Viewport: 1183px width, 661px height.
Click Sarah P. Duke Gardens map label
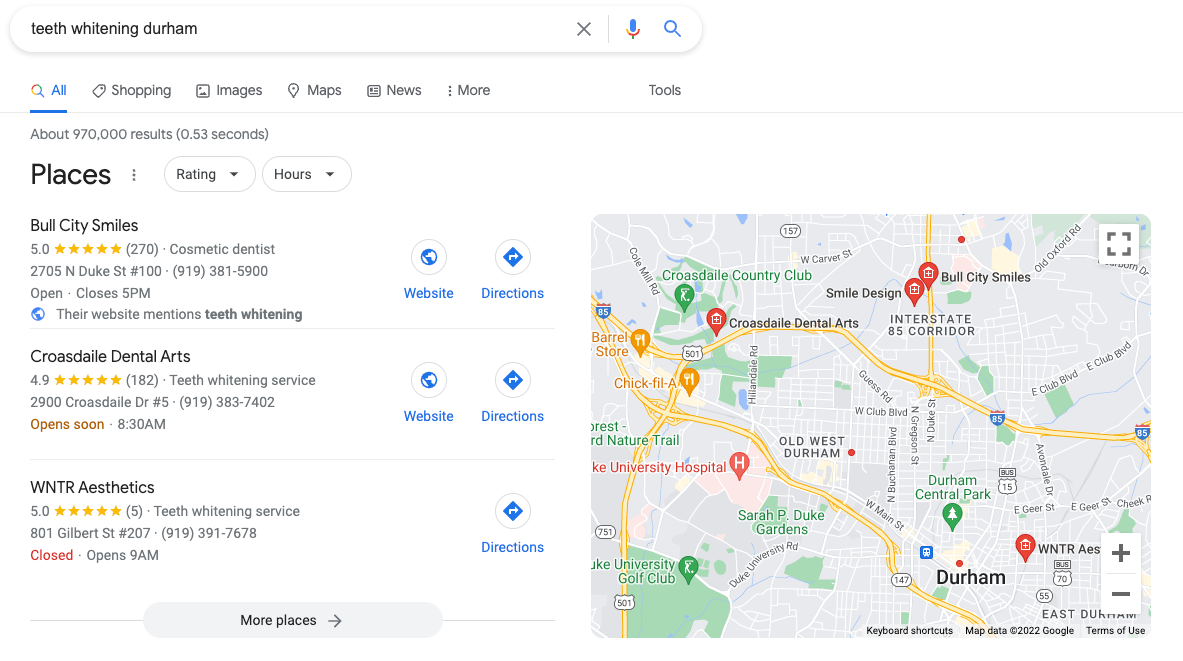781,522
